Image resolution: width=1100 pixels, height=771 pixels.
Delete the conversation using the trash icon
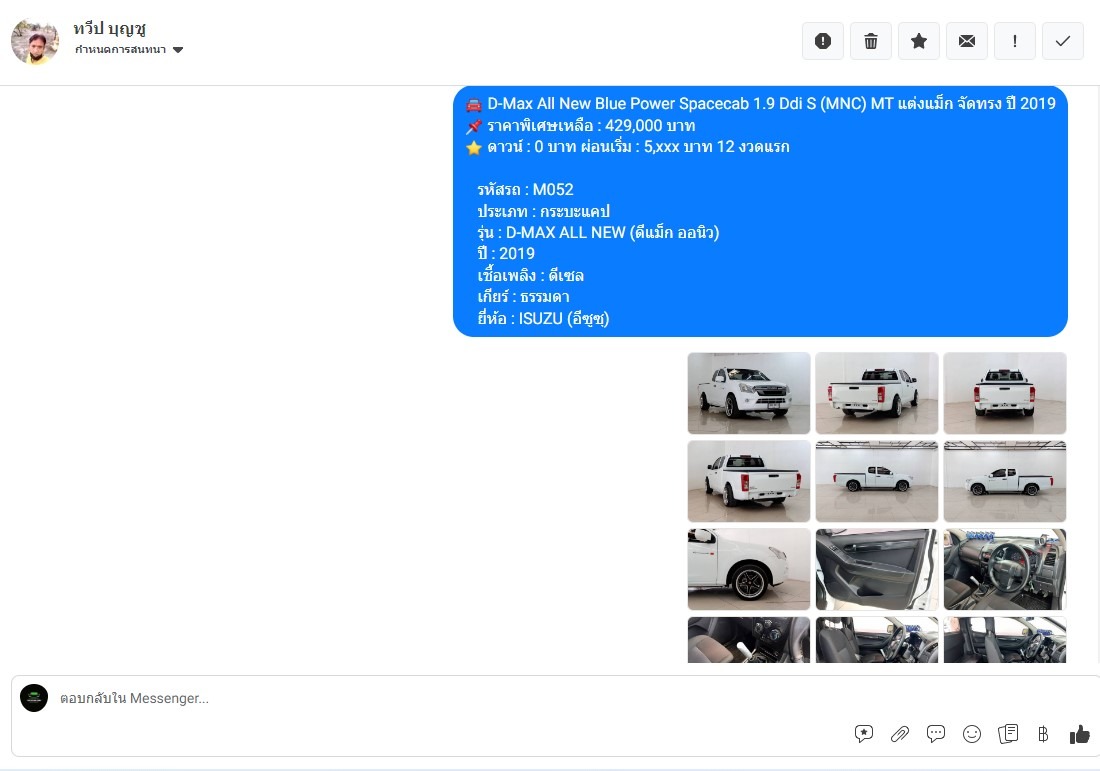[x=871, y=41]
